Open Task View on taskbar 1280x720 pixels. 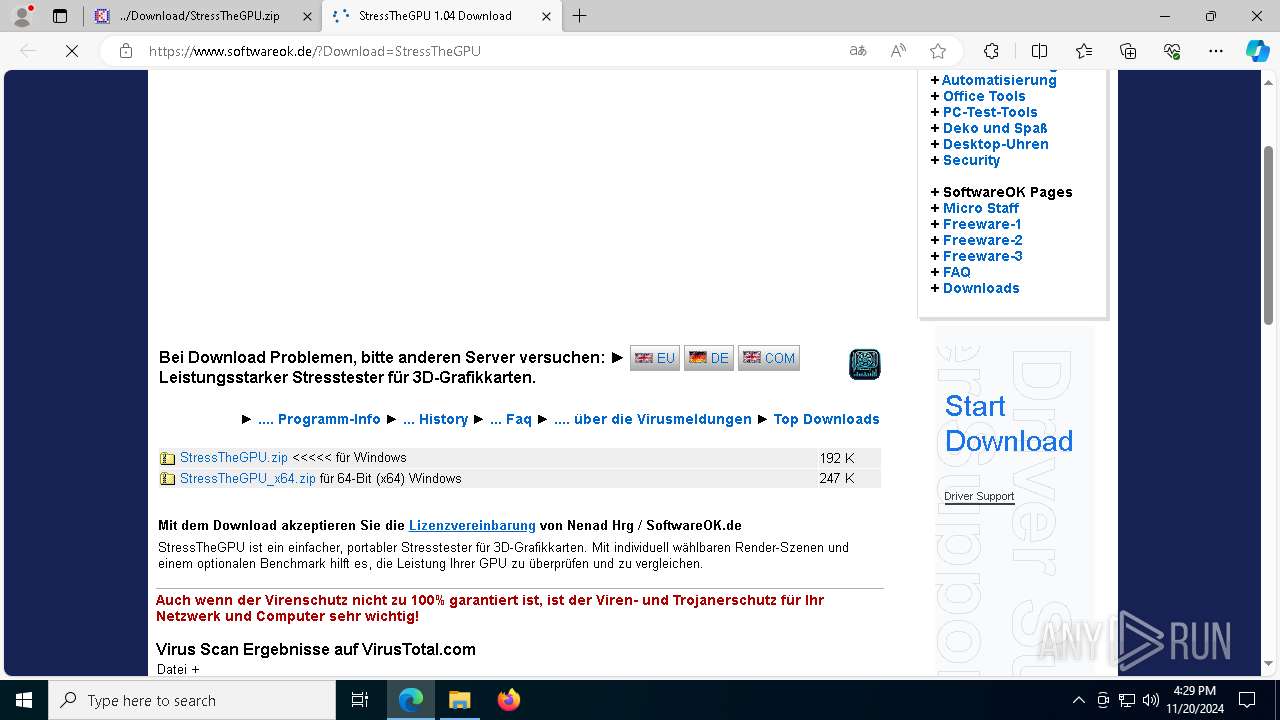click(x=360, y=700)
